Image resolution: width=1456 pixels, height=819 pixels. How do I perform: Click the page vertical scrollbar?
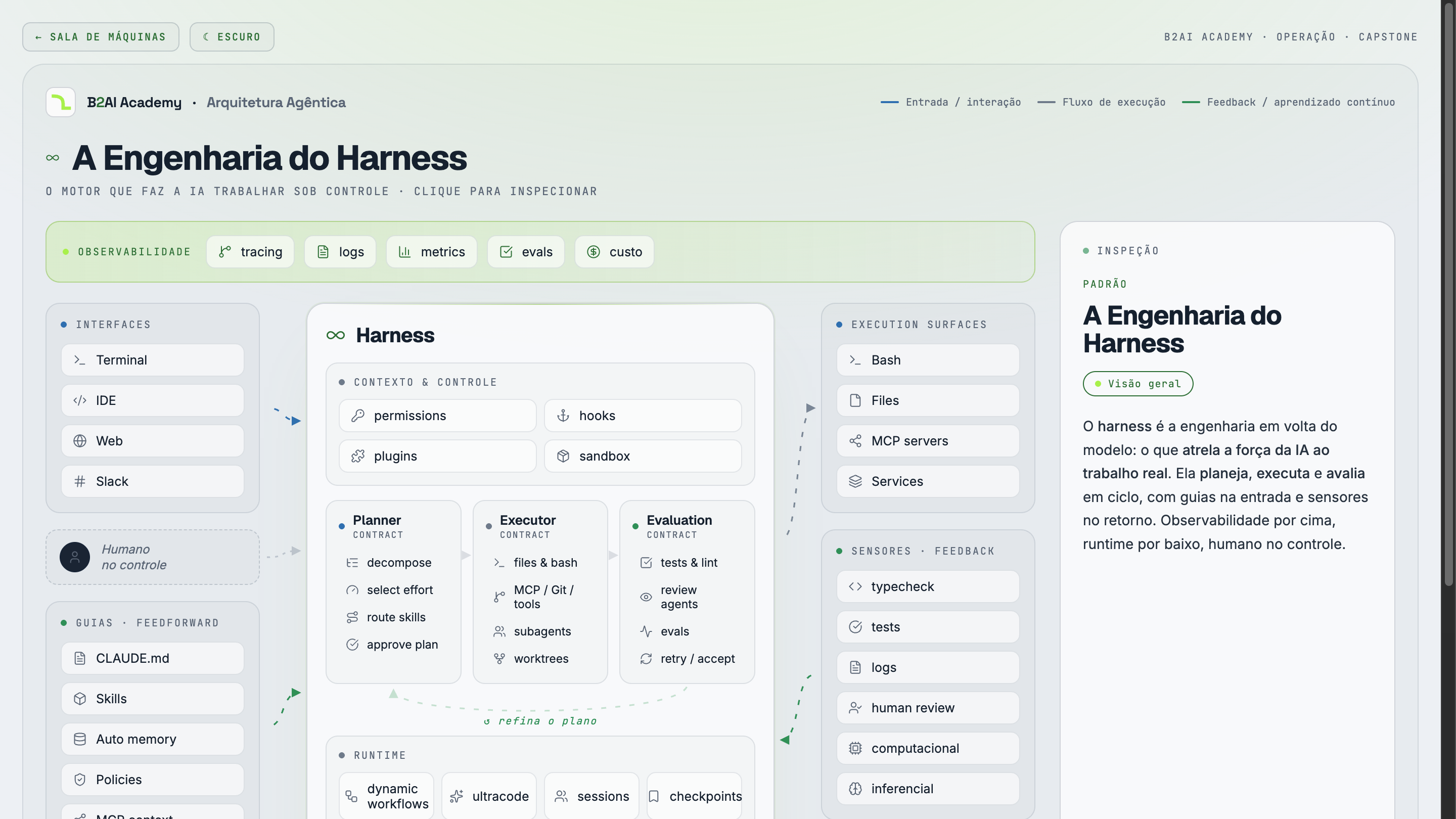point(1448,294)
